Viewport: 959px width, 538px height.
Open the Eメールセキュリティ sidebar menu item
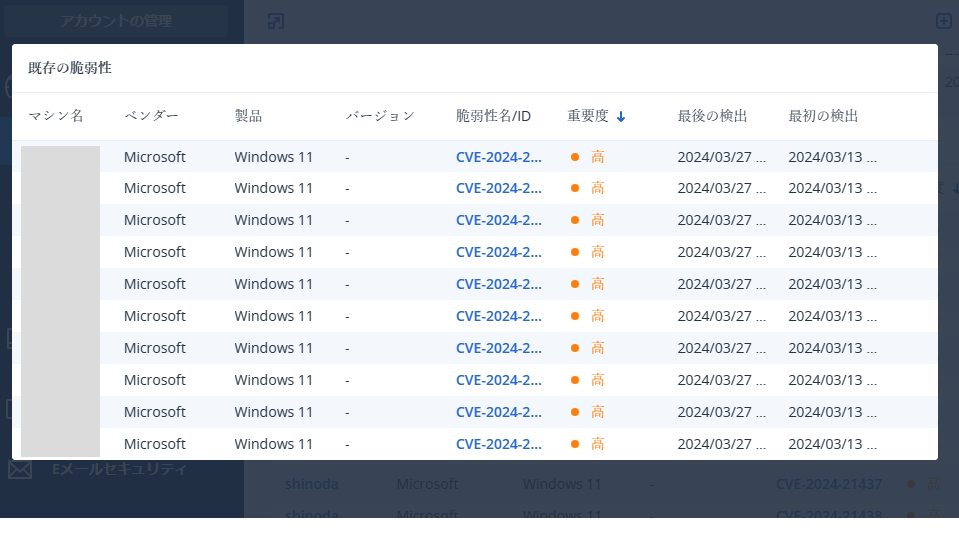point(119,470)
